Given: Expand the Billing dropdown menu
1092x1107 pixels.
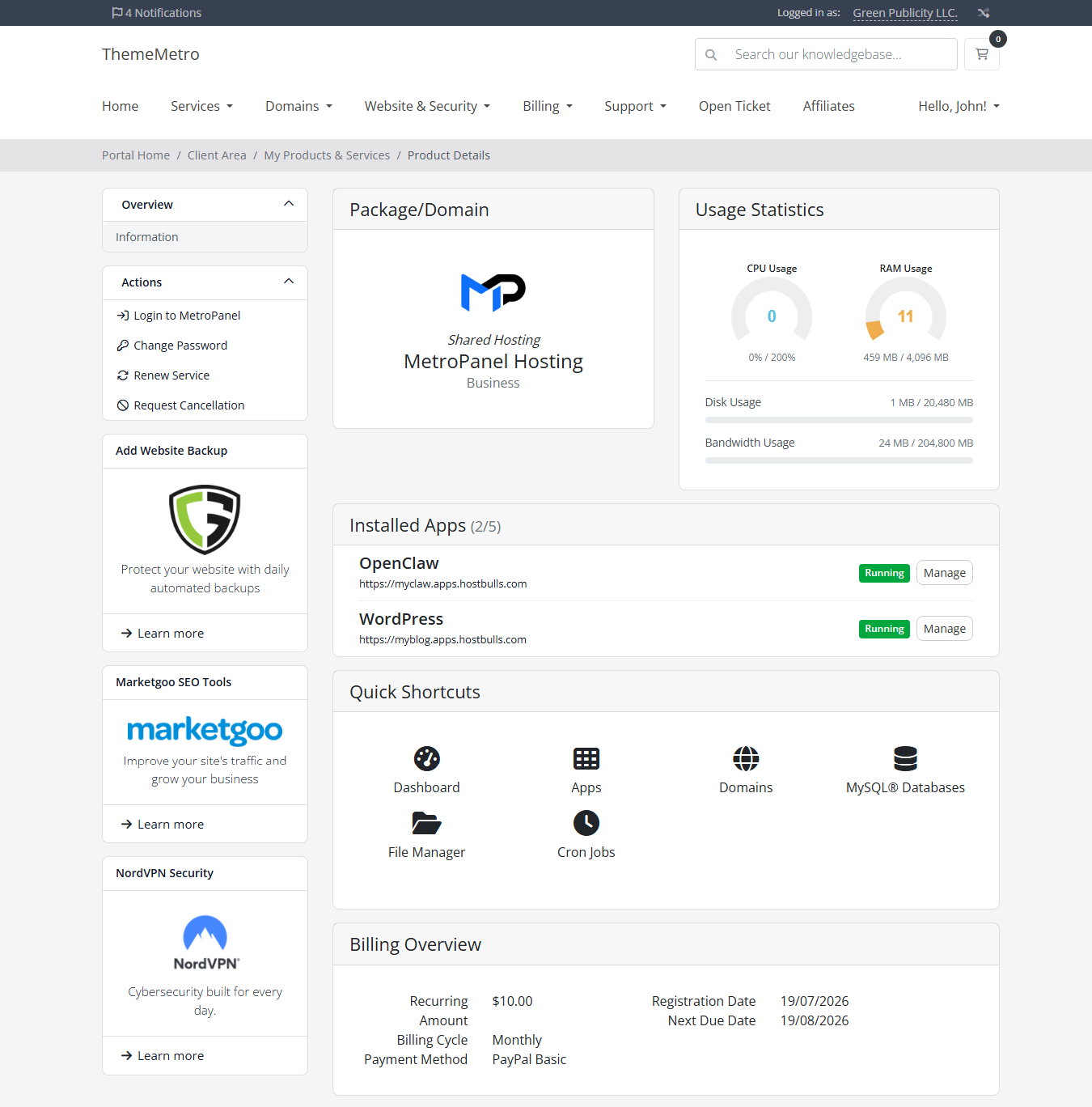Looking at the screenshot, I should (548, 106).
